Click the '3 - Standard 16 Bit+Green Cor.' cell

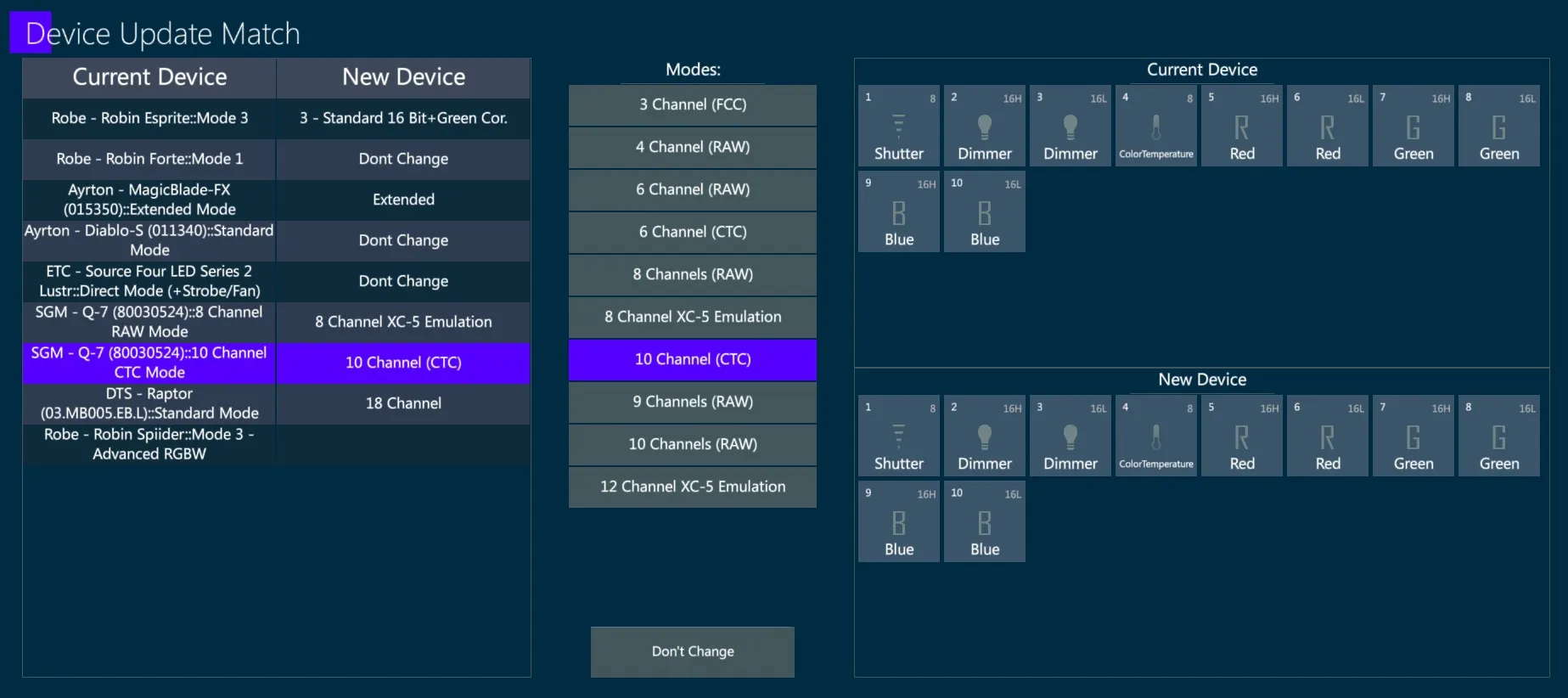point(403,118)
